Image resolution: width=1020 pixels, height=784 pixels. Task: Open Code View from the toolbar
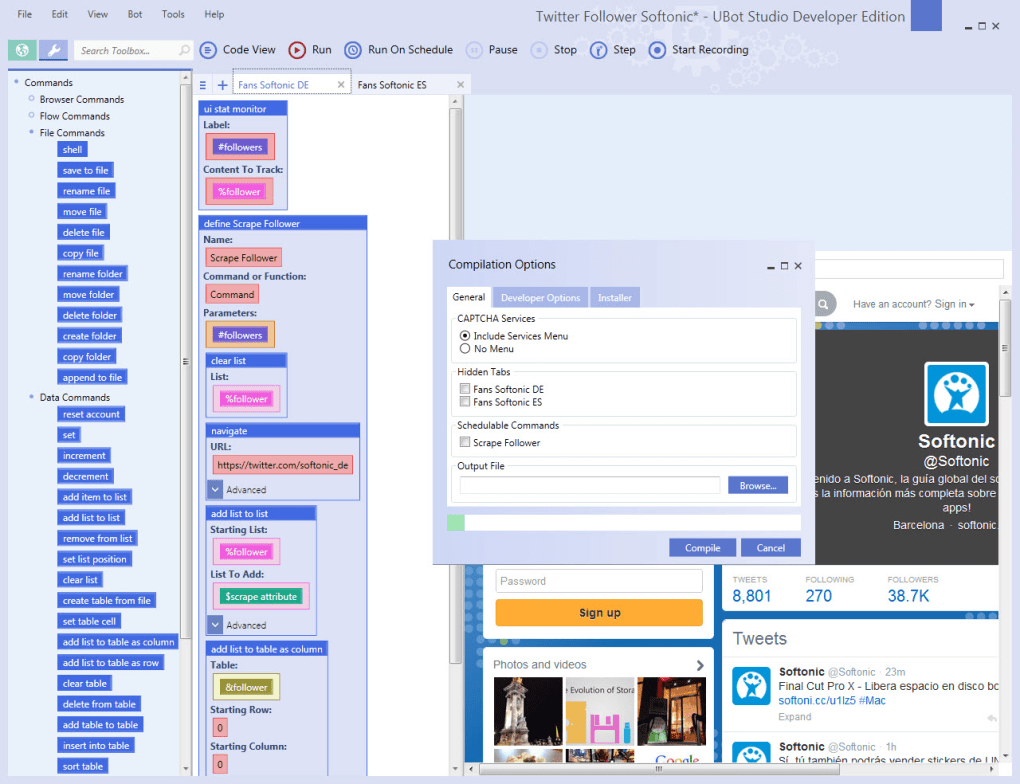point(237,50)
